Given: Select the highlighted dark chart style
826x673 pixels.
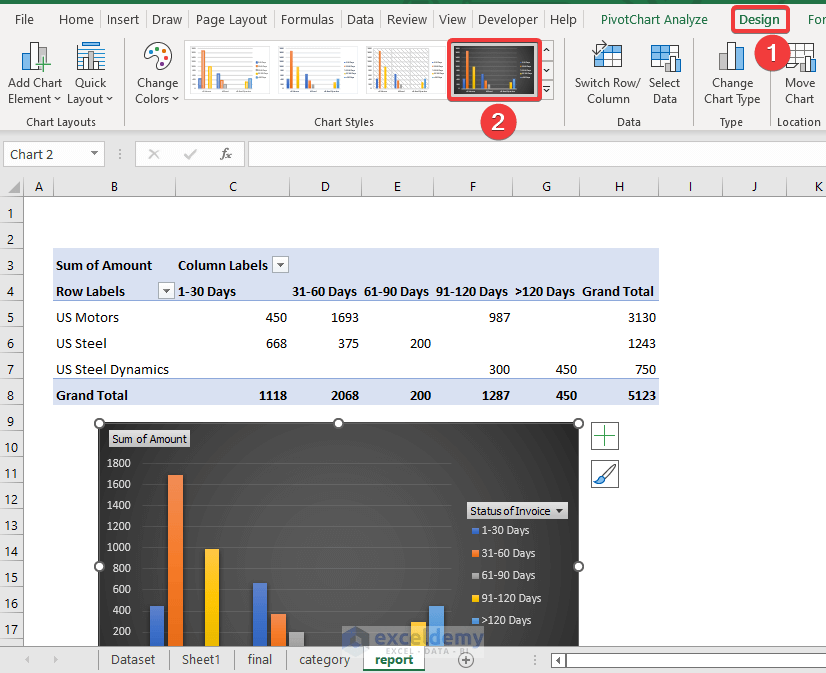Looking at the screenshot, I should (494, 70).
